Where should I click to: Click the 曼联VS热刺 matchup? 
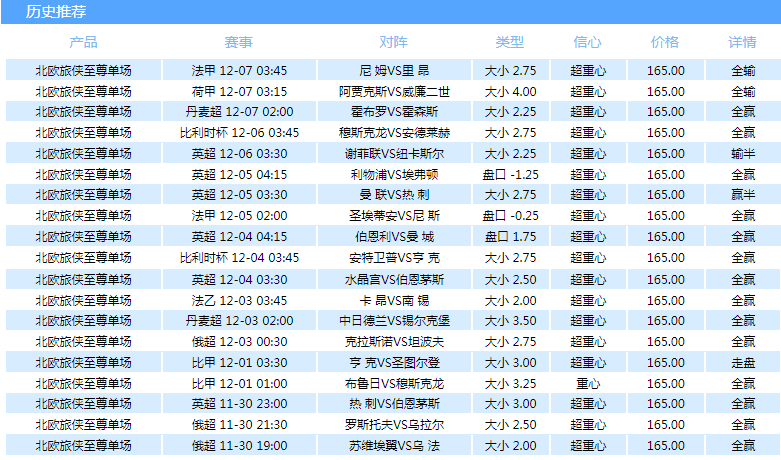(x=394, y=195)
